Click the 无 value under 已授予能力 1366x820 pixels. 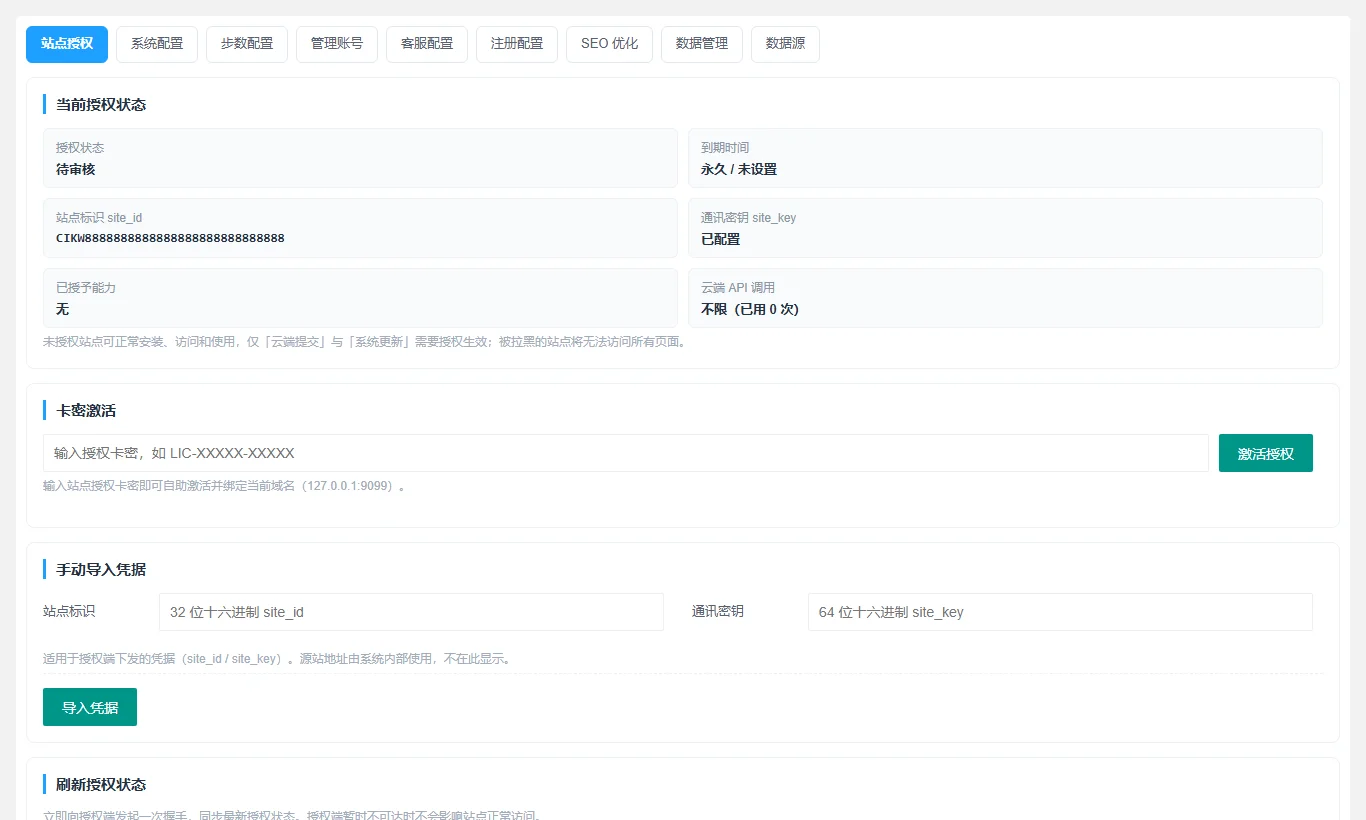click(62, 309)
